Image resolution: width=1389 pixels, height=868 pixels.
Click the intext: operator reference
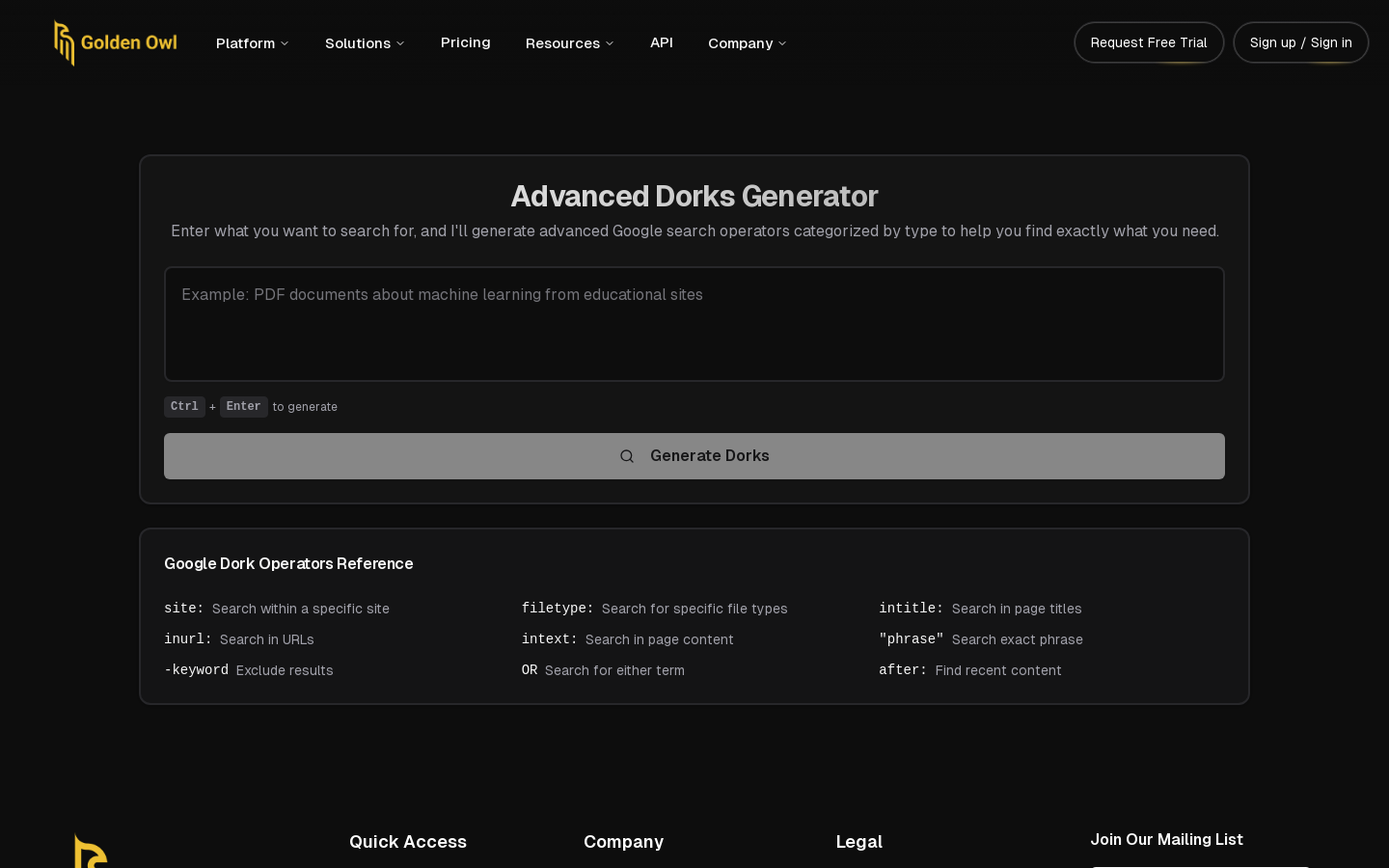(x=550, y=639)
